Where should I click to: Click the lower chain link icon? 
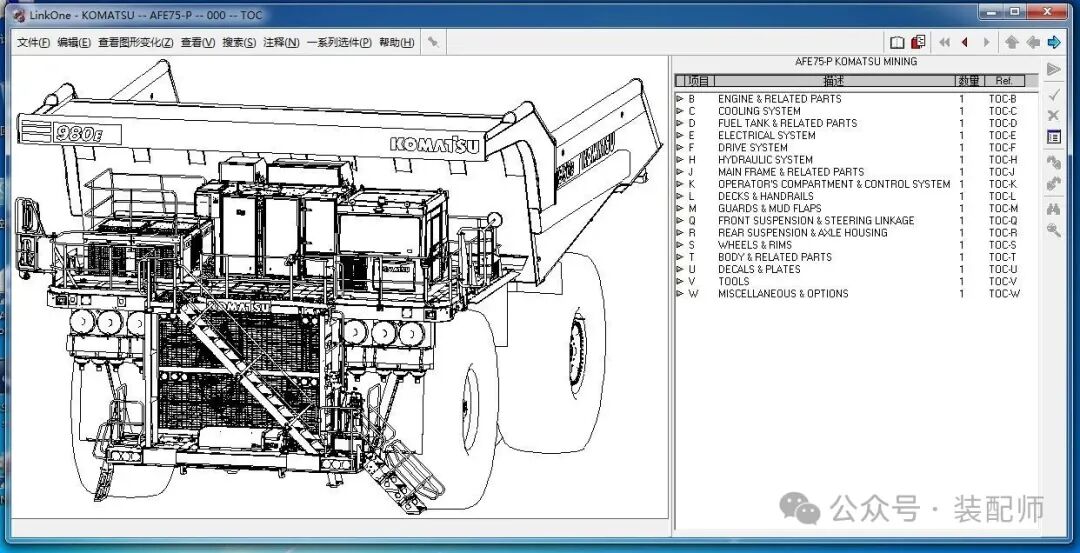[x=1053, y=183]
